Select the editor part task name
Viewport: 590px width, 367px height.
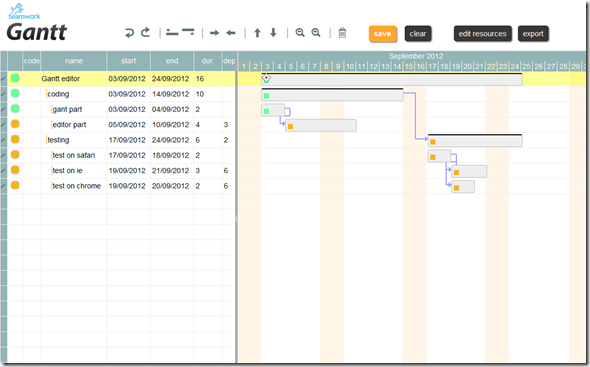click(69, 125)
